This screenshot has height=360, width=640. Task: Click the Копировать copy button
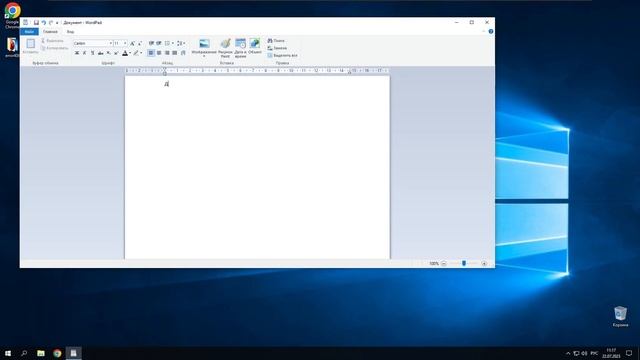tap(54, 48)
